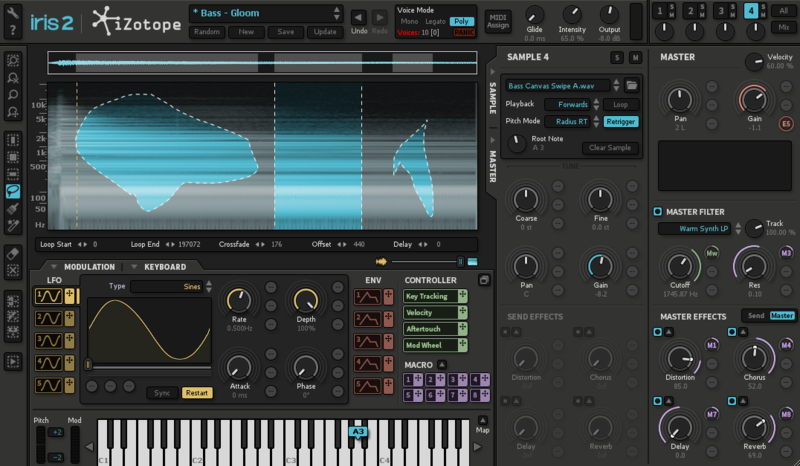
Task: Select the zoom in magnifier tool
Action: click(x=13, y=95)
